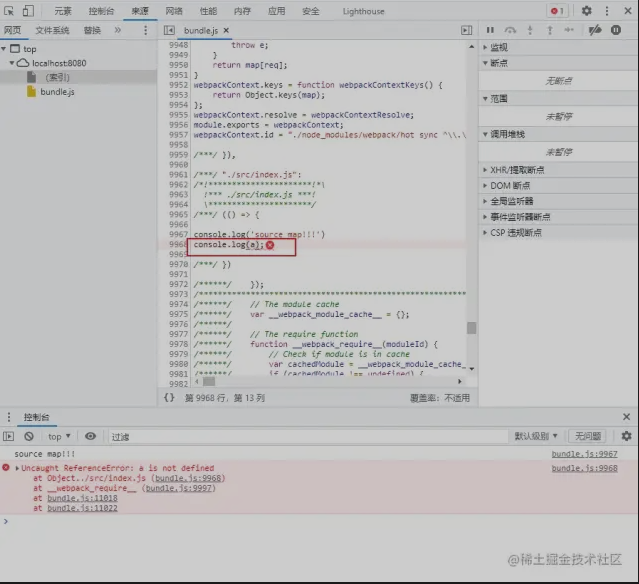Switch to the 安全 Security tab
639x584 pixels.
click(x=311, y=11)
